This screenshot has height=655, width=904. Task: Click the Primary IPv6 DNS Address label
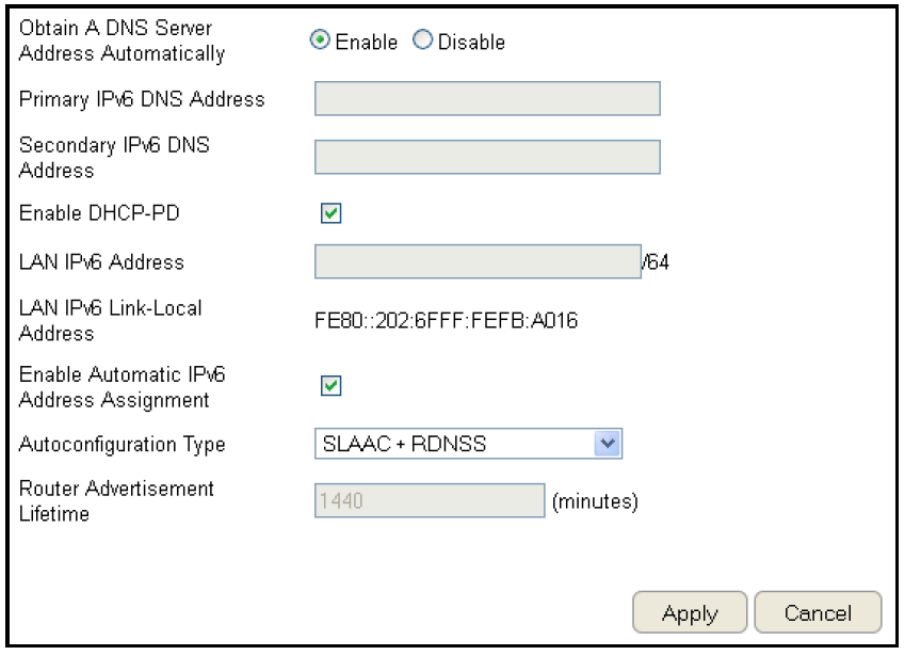click(x=142, y=99)
